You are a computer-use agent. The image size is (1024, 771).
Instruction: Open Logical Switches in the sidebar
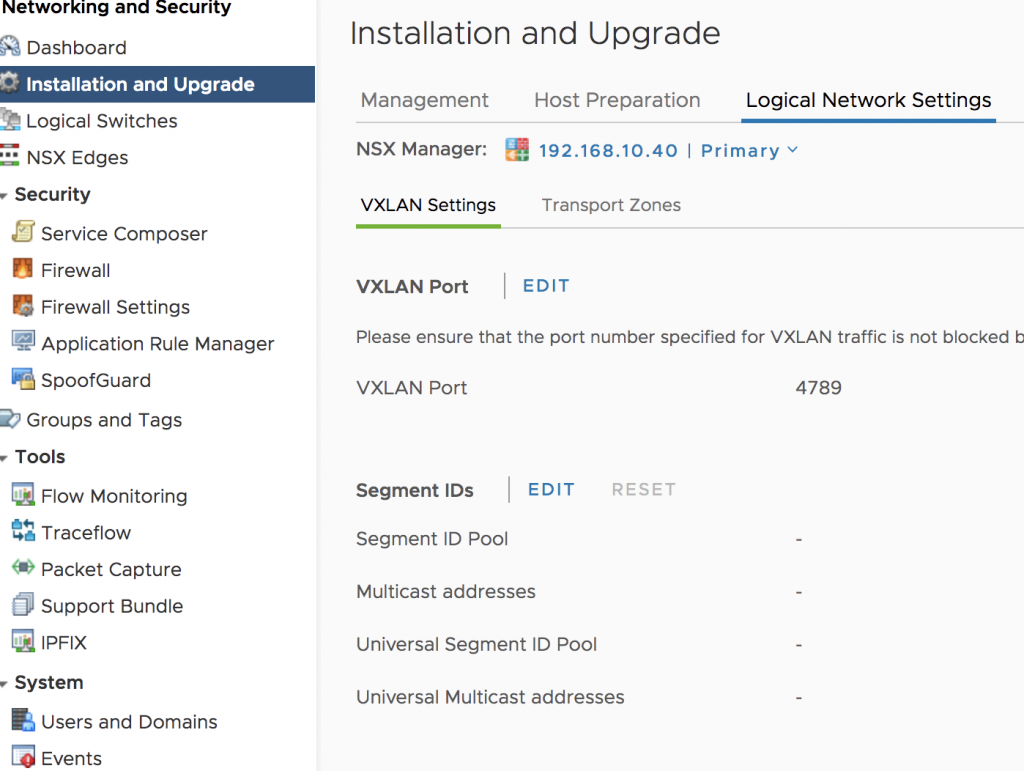pyautogui.click(x=102, y=121)
